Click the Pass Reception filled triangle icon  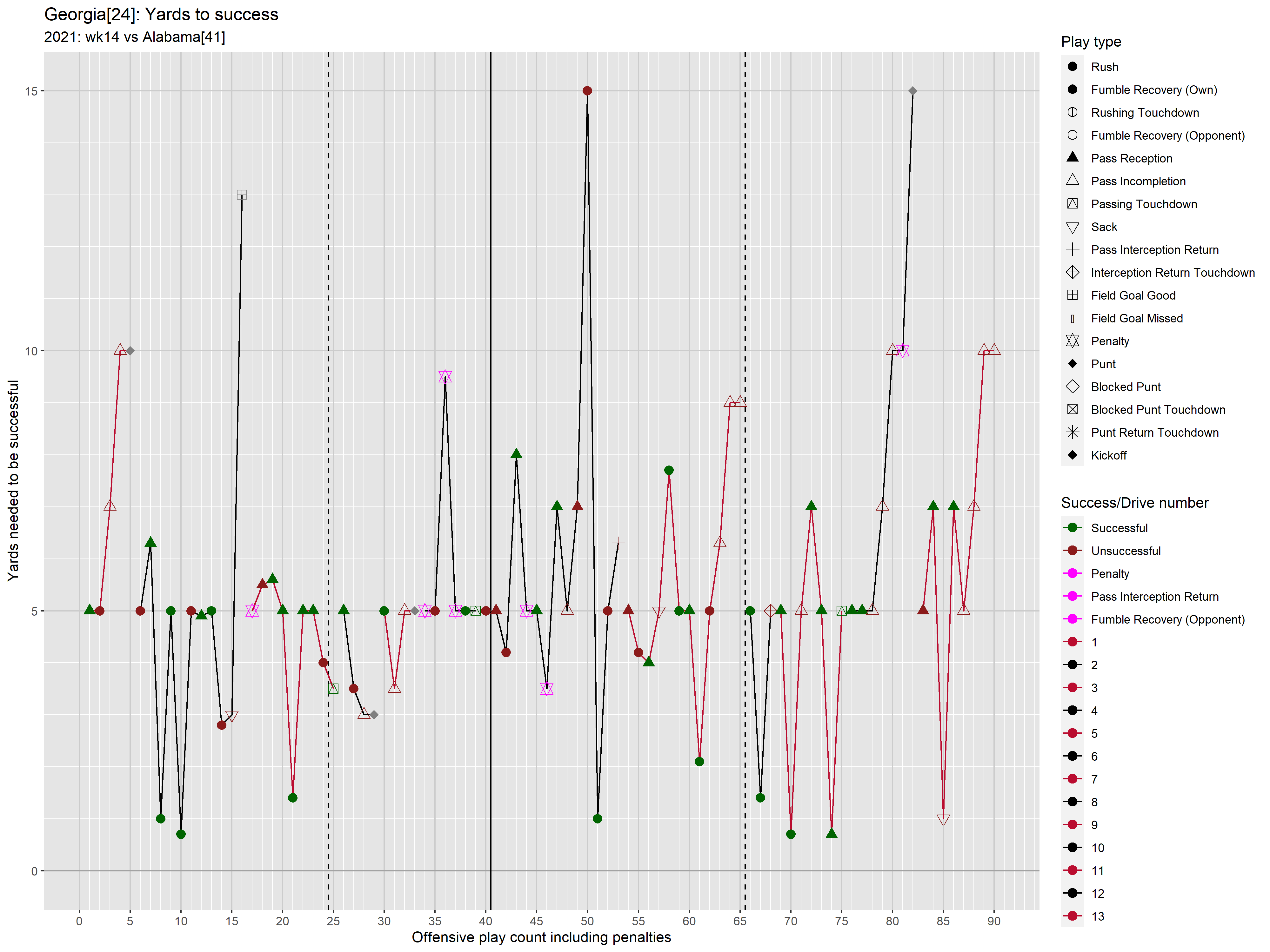(1072, 157)
